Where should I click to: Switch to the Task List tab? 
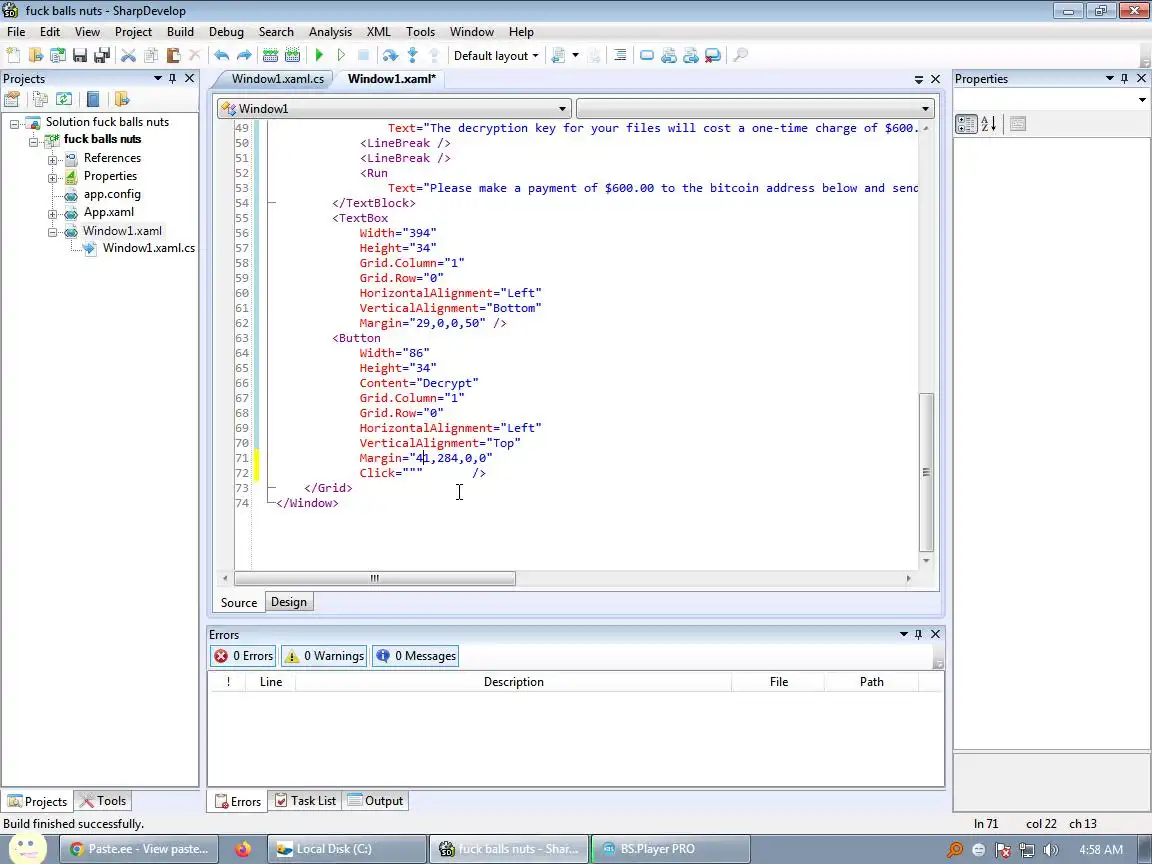pyautogui.click(x=306, y=801)
